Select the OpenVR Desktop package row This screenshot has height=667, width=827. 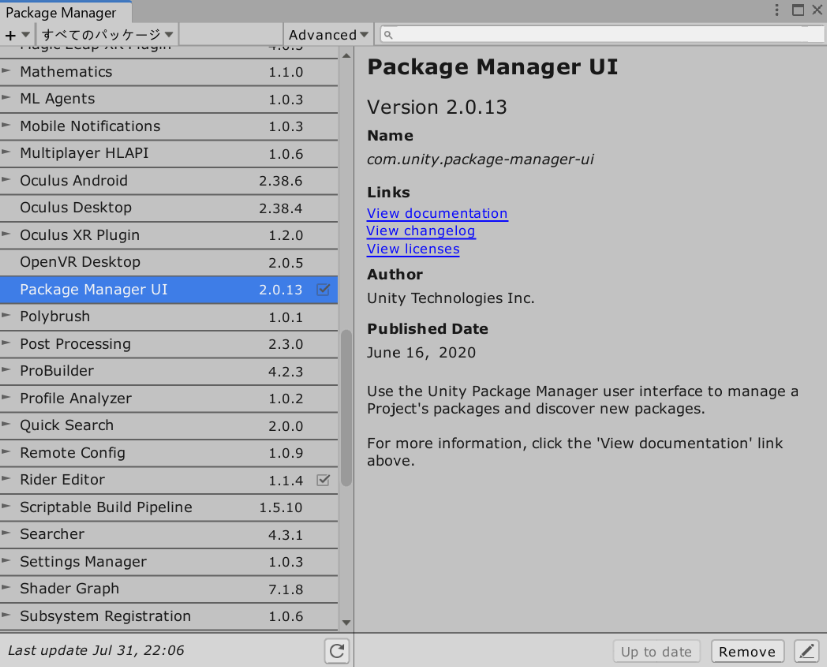point(169,262)
